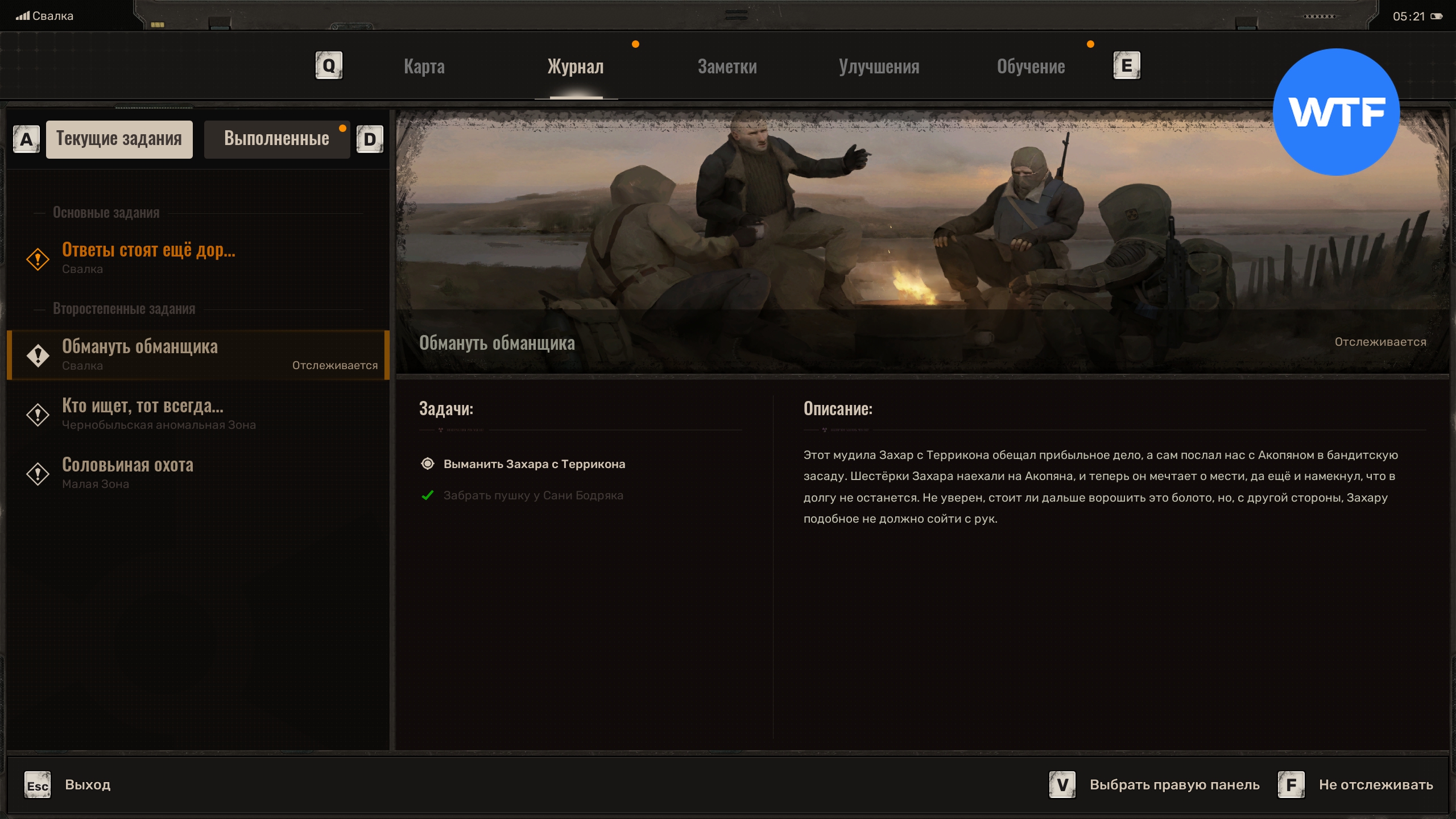
Task: Open the Карта tab
Action: [424, 67]
